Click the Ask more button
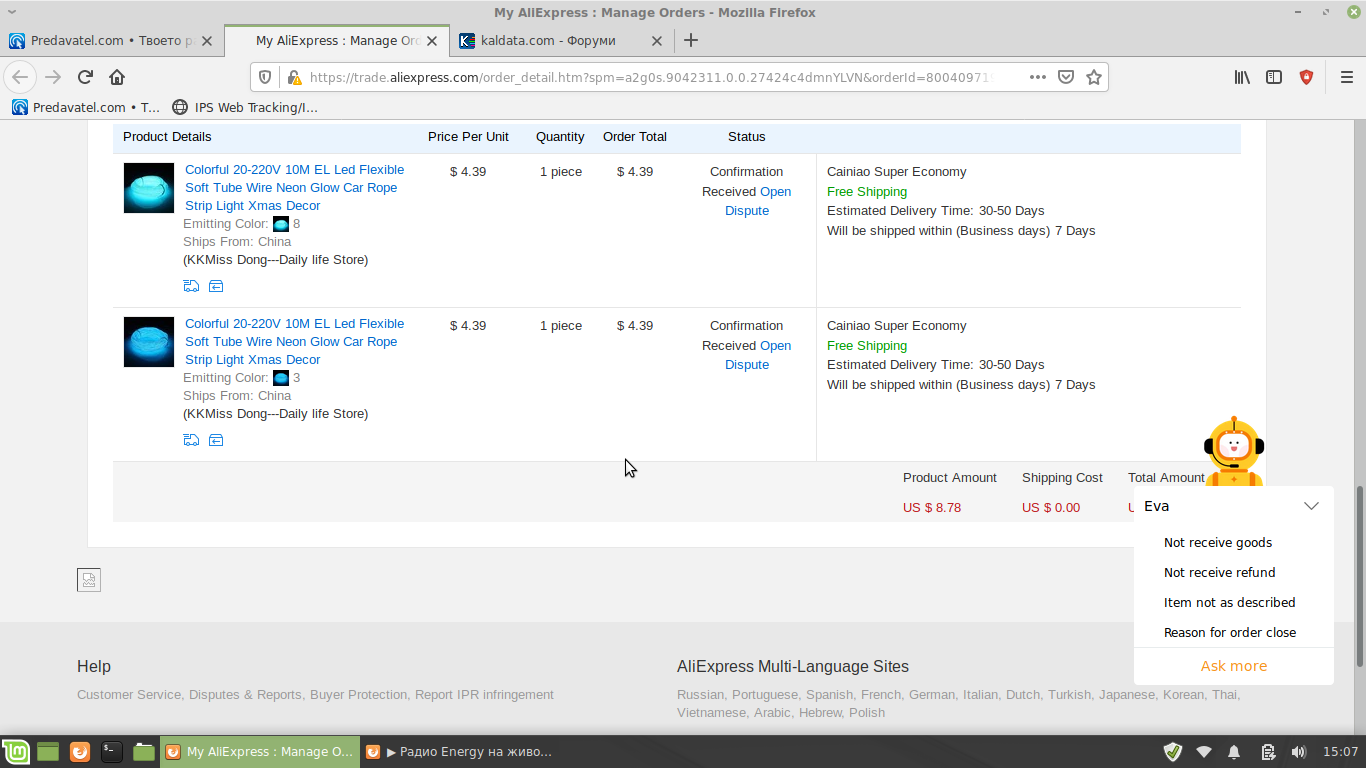 coord(1234,666)
